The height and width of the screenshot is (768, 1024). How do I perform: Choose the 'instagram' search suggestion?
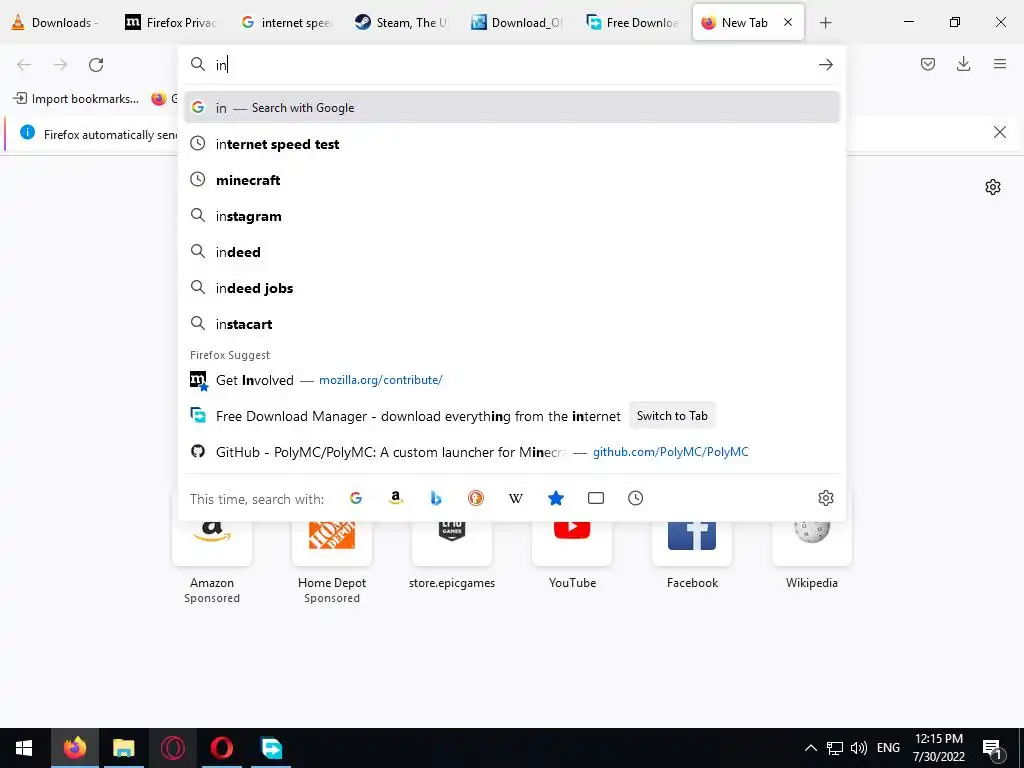[x=511, y=216]
